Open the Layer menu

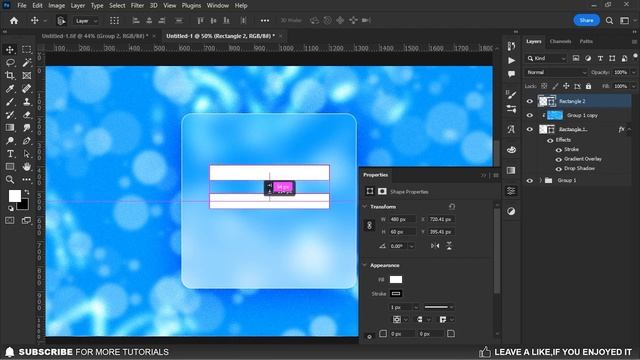[78, 6]
